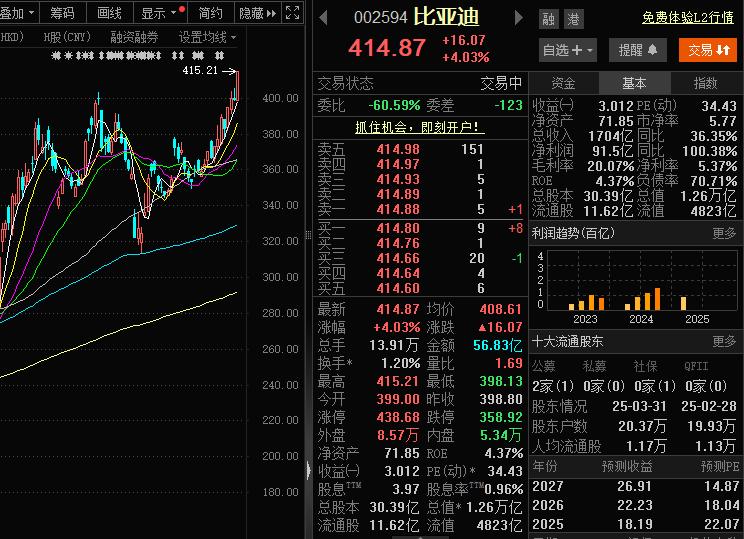The width and height of the screenshot is (744, 539).
Task: Click 跌停 price 358.92
Action: (501, 417)
